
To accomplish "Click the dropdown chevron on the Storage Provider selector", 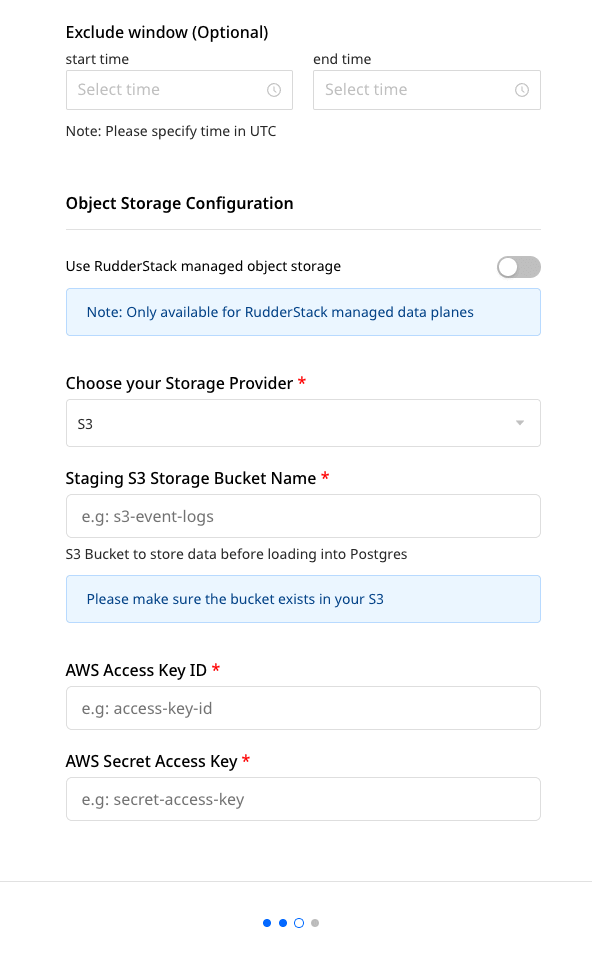I will click(x=520, y=423).
